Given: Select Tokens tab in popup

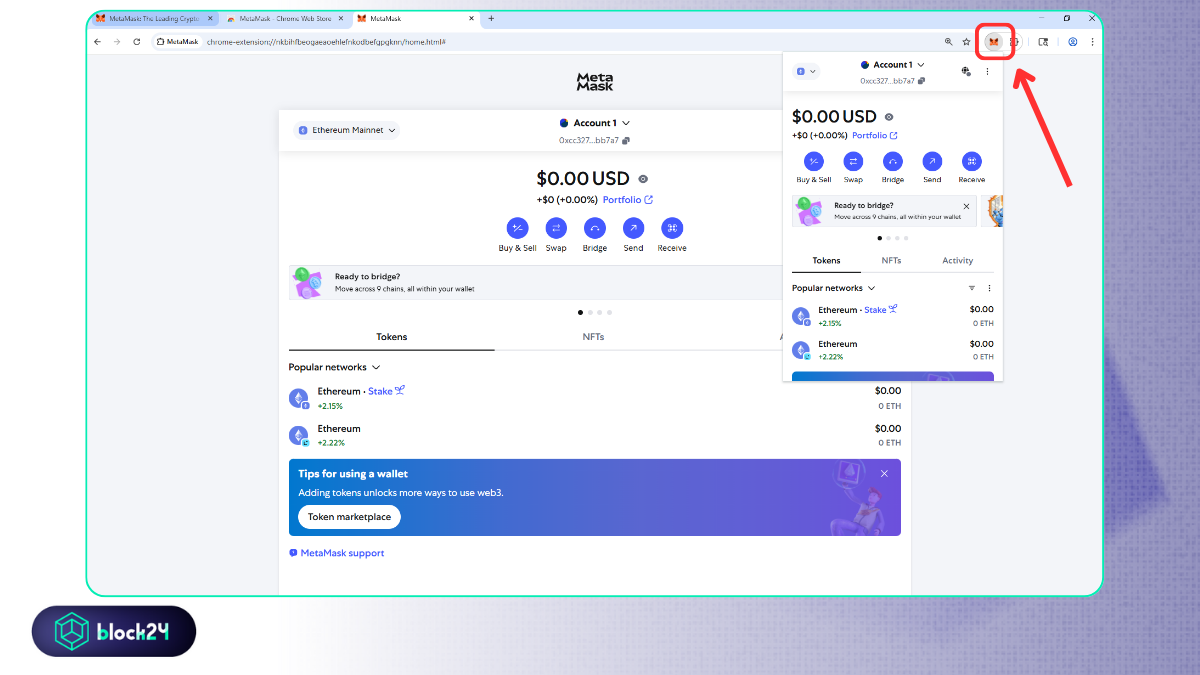Looking at the screenshot, I should point(826,260).
